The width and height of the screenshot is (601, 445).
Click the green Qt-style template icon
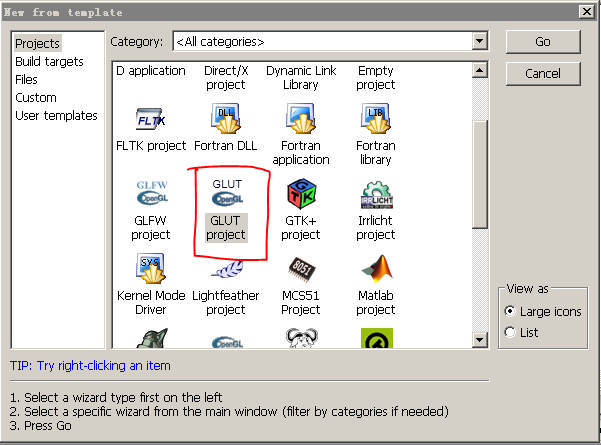pyautogui.click(x=377, y=338)
